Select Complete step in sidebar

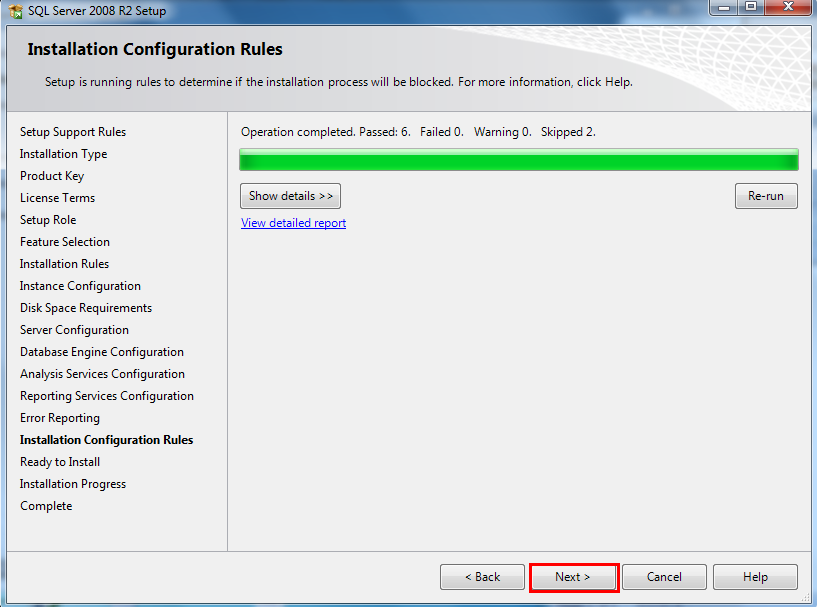click(46, 506)
